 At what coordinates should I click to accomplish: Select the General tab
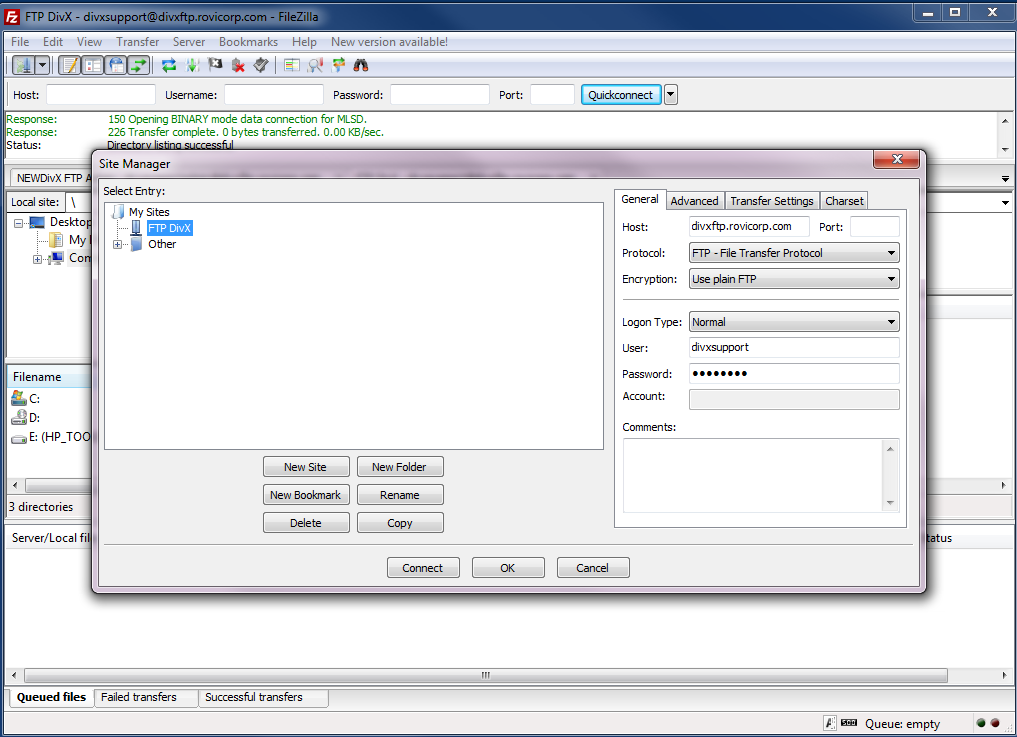tap(640, 199)
